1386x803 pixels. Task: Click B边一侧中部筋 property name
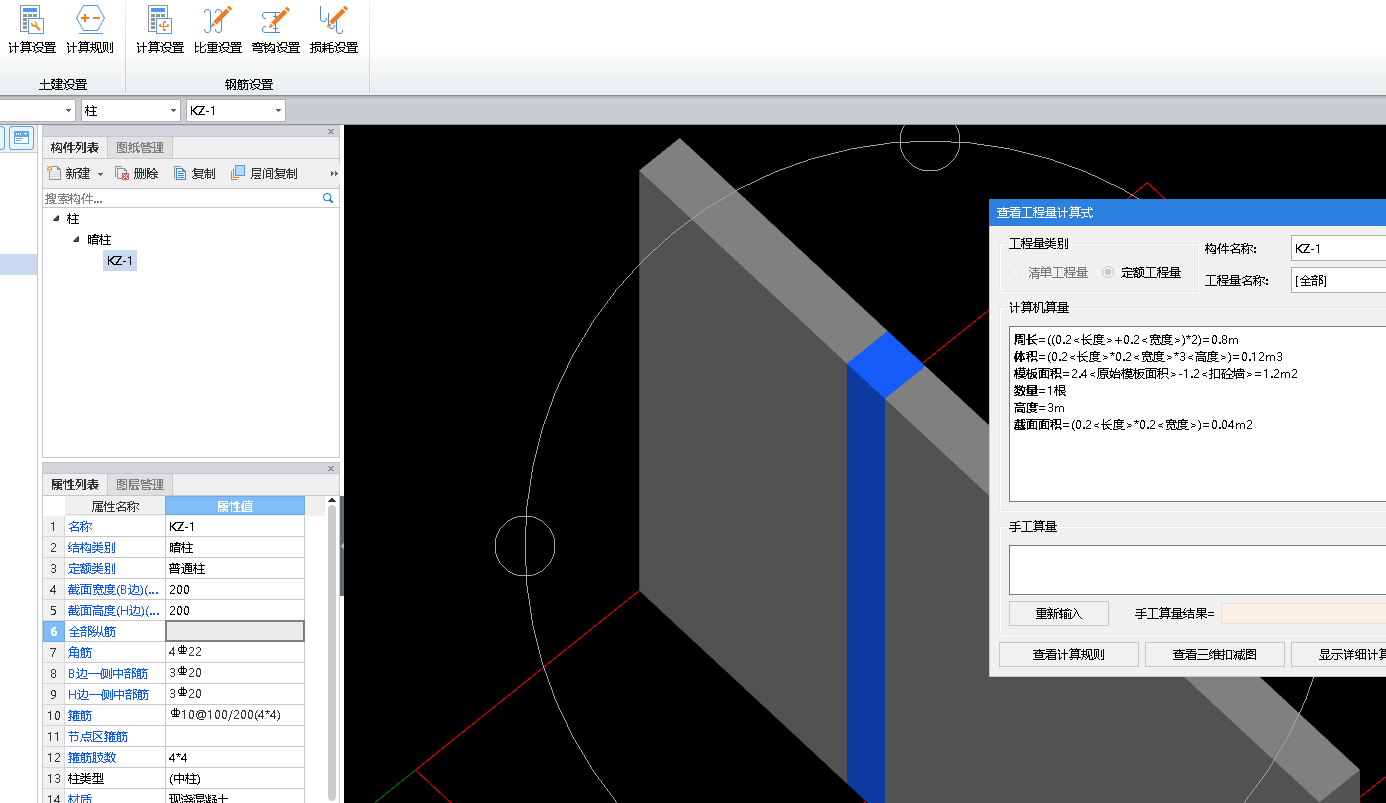pyautogui.click(x=114, y=673)
